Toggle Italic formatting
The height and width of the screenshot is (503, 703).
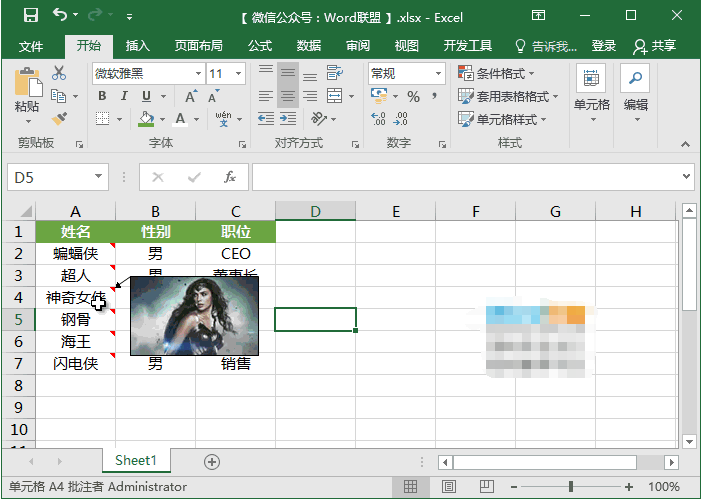tap(124, 96)
